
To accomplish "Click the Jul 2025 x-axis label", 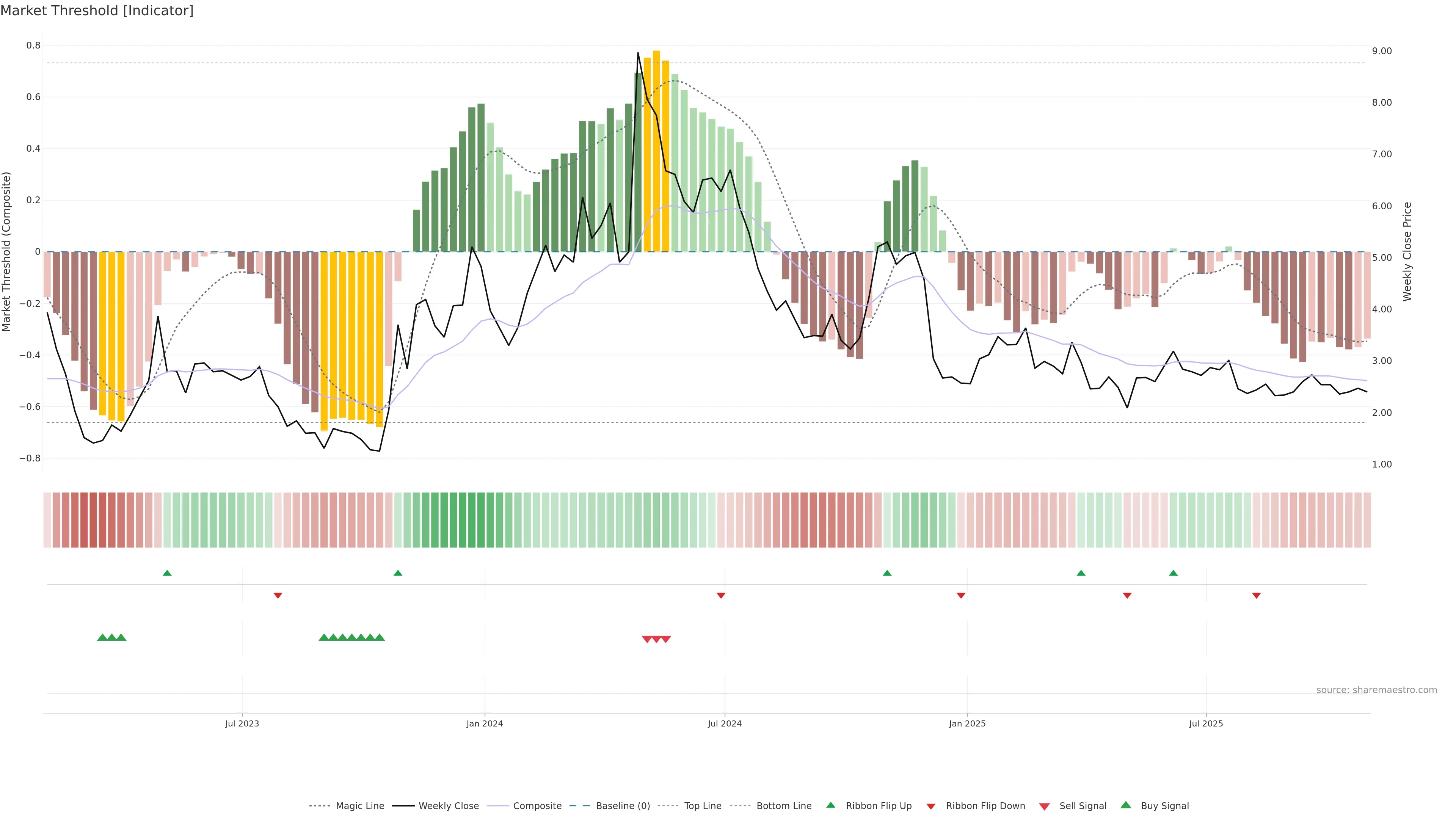I will pos(1206,723).
